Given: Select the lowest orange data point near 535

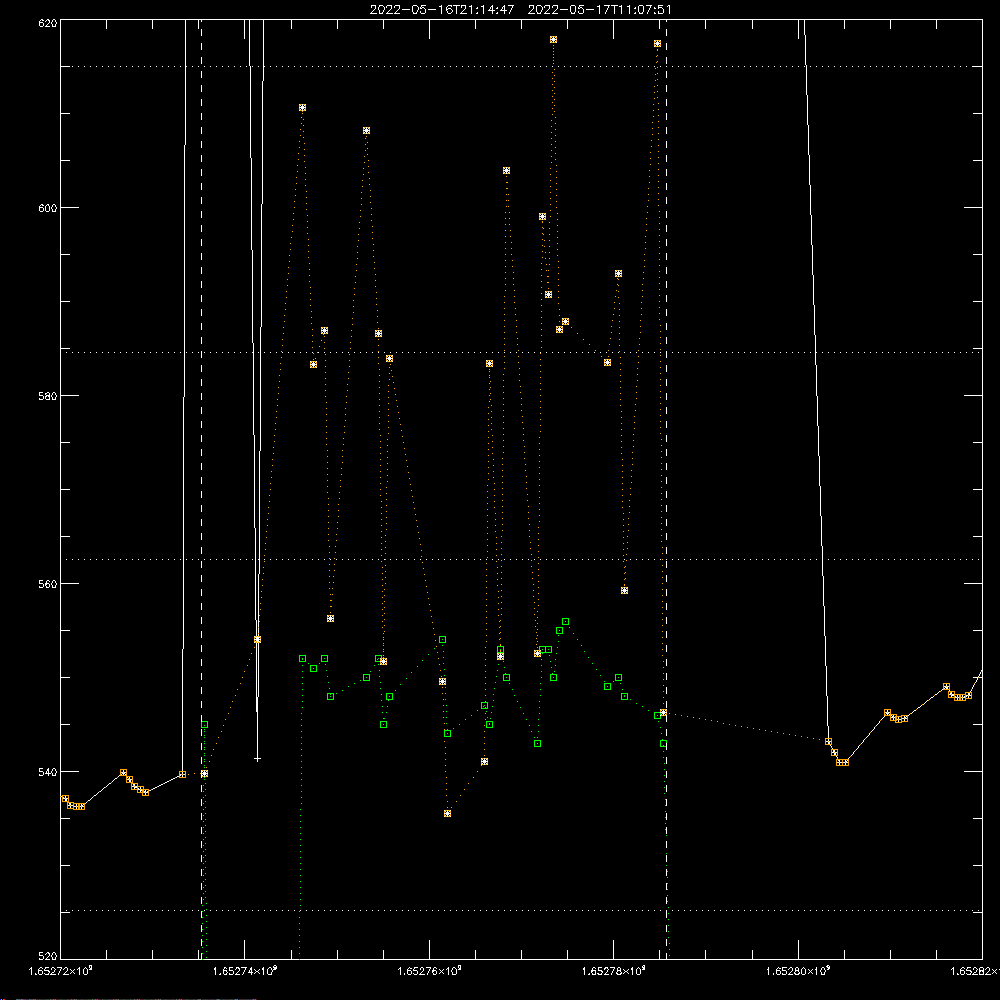Looking at the screenshot, I should click(448, 814).
